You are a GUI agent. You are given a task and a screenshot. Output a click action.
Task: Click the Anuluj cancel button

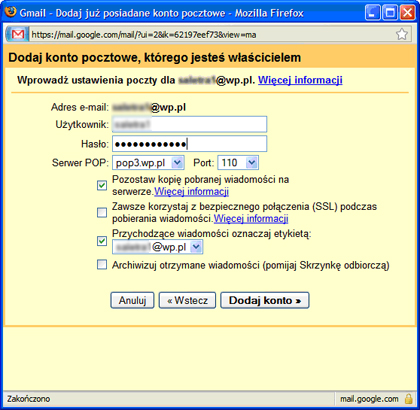pos(132,300)
